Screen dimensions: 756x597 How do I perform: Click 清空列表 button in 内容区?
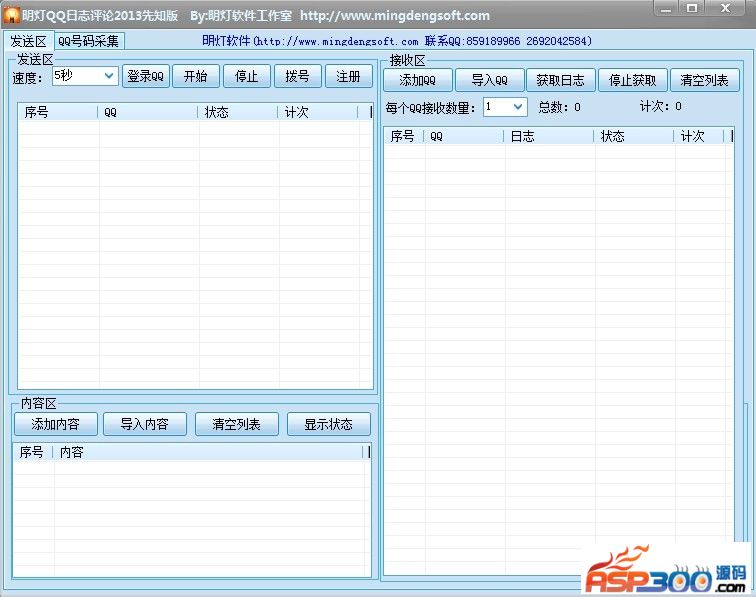pos(237,424)
